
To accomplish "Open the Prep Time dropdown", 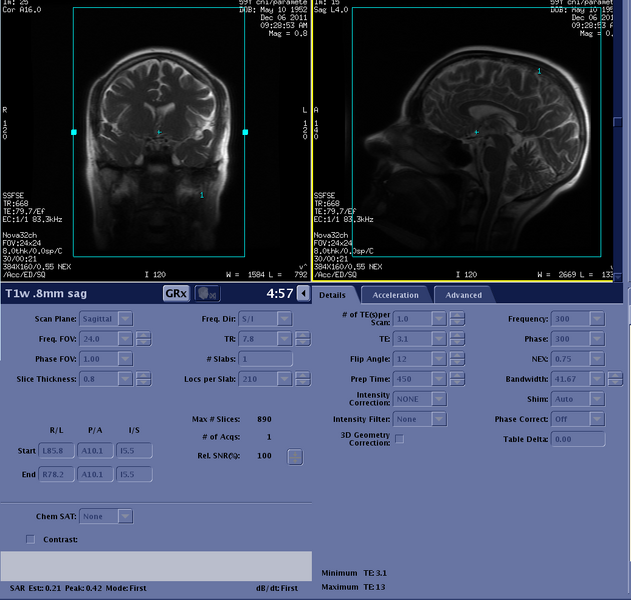I will (x=439, y=379).
